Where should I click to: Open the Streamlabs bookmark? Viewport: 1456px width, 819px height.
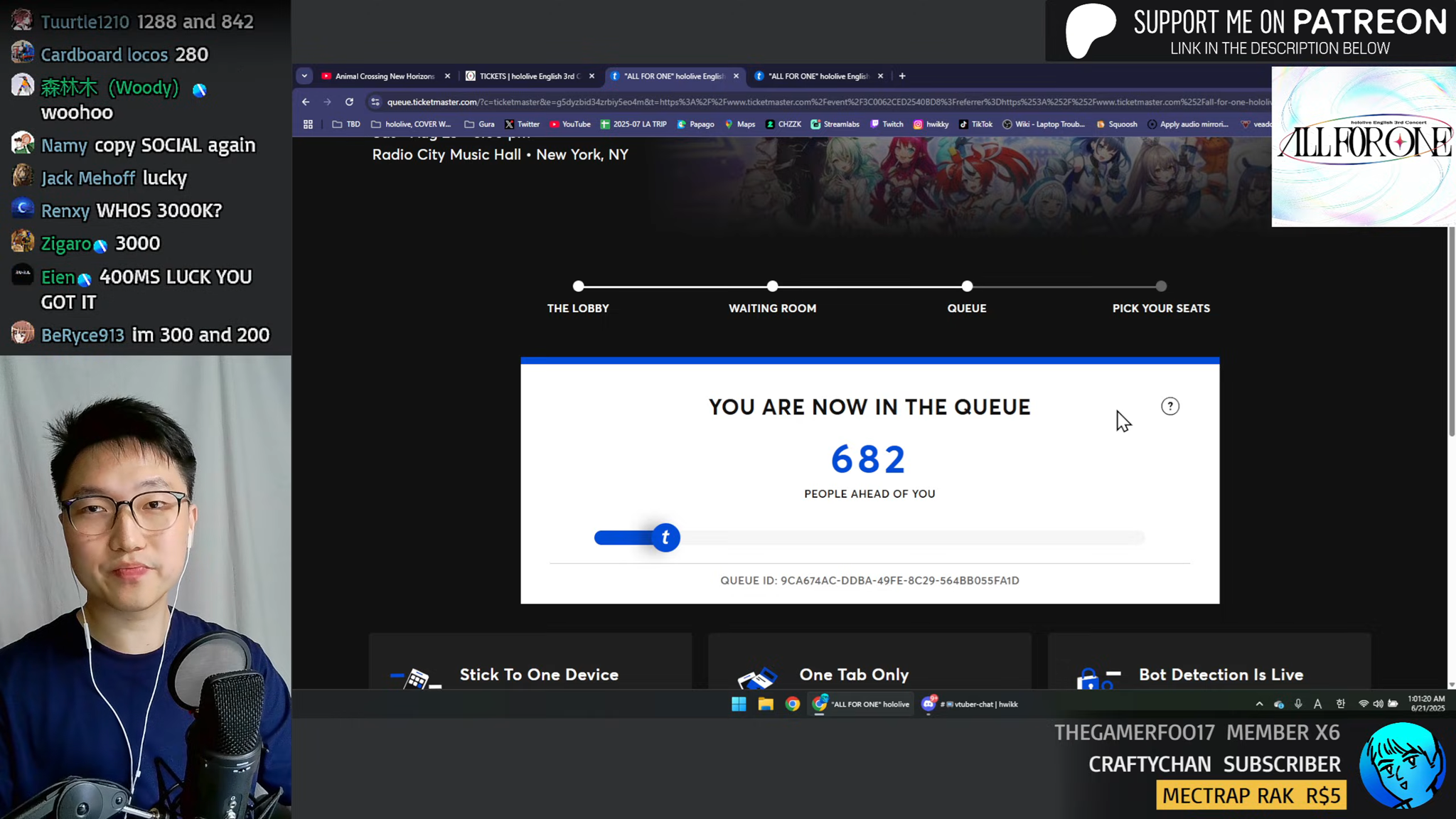click(x=835, y=124)
